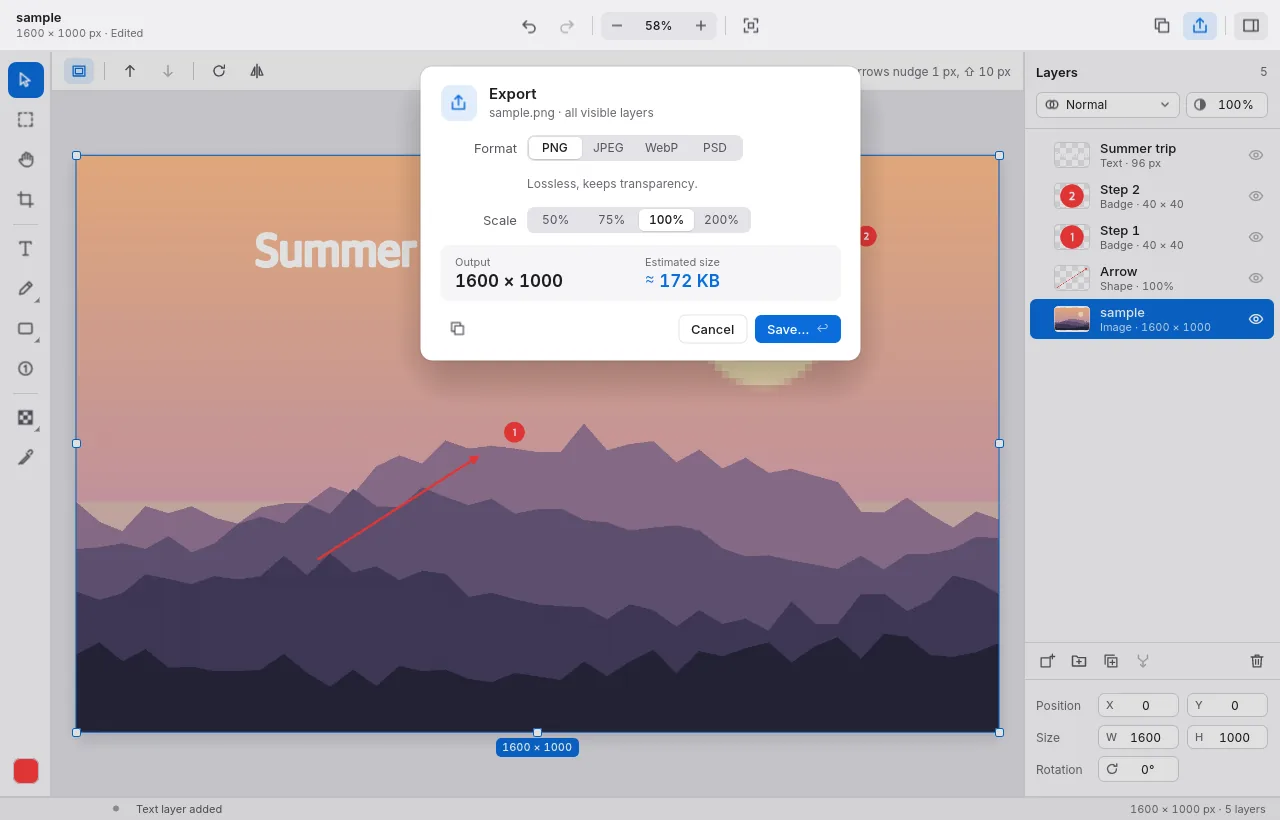Toggle the Arrow layer's eye icon

1256,278
